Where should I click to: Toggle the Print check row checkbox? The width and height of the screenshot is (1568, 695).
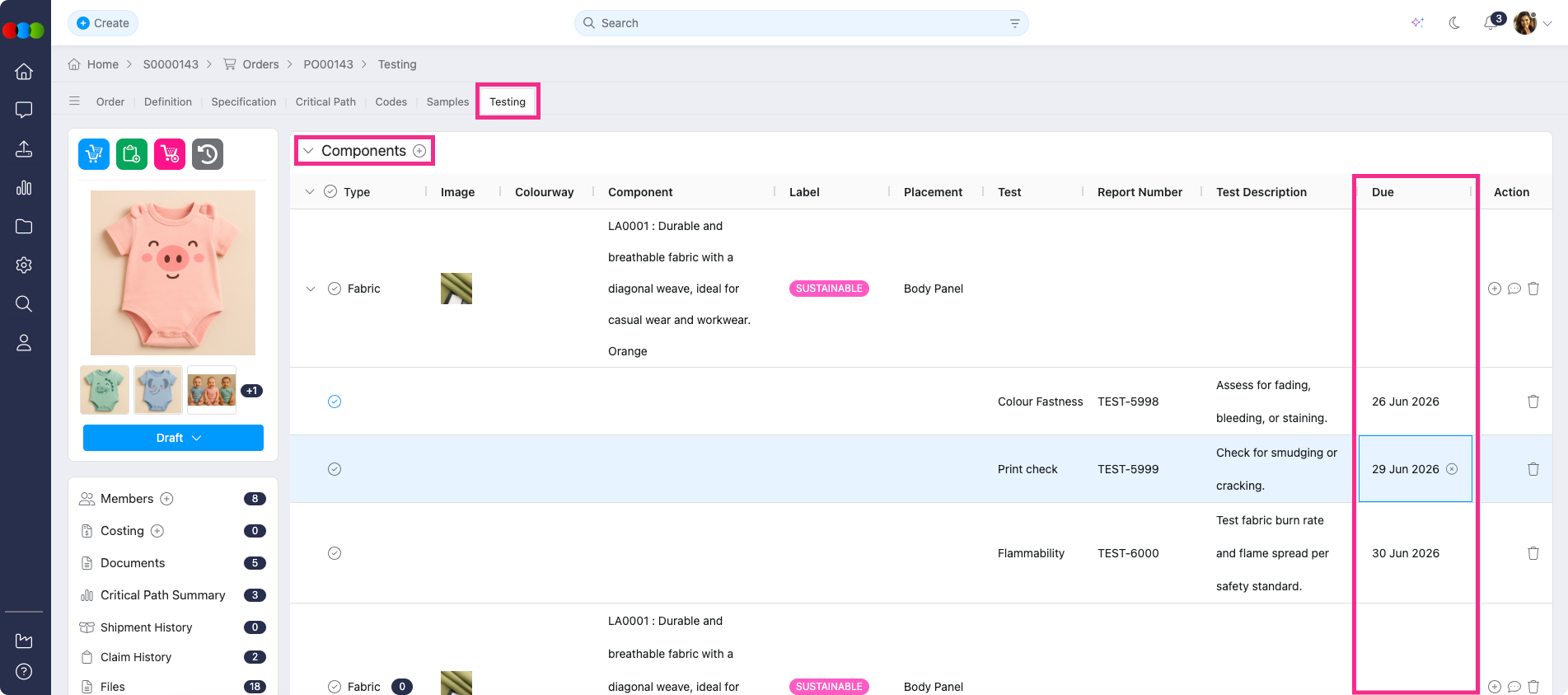coord(335,469)
